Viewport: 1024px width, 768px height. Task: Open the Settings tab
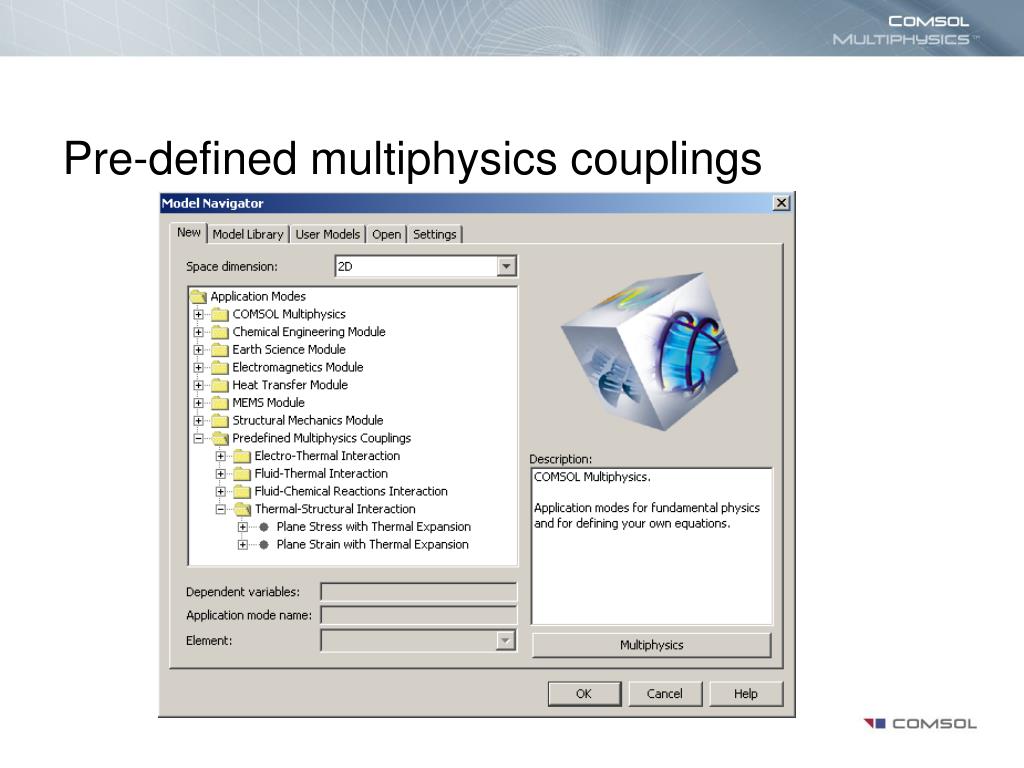(434, 234)
